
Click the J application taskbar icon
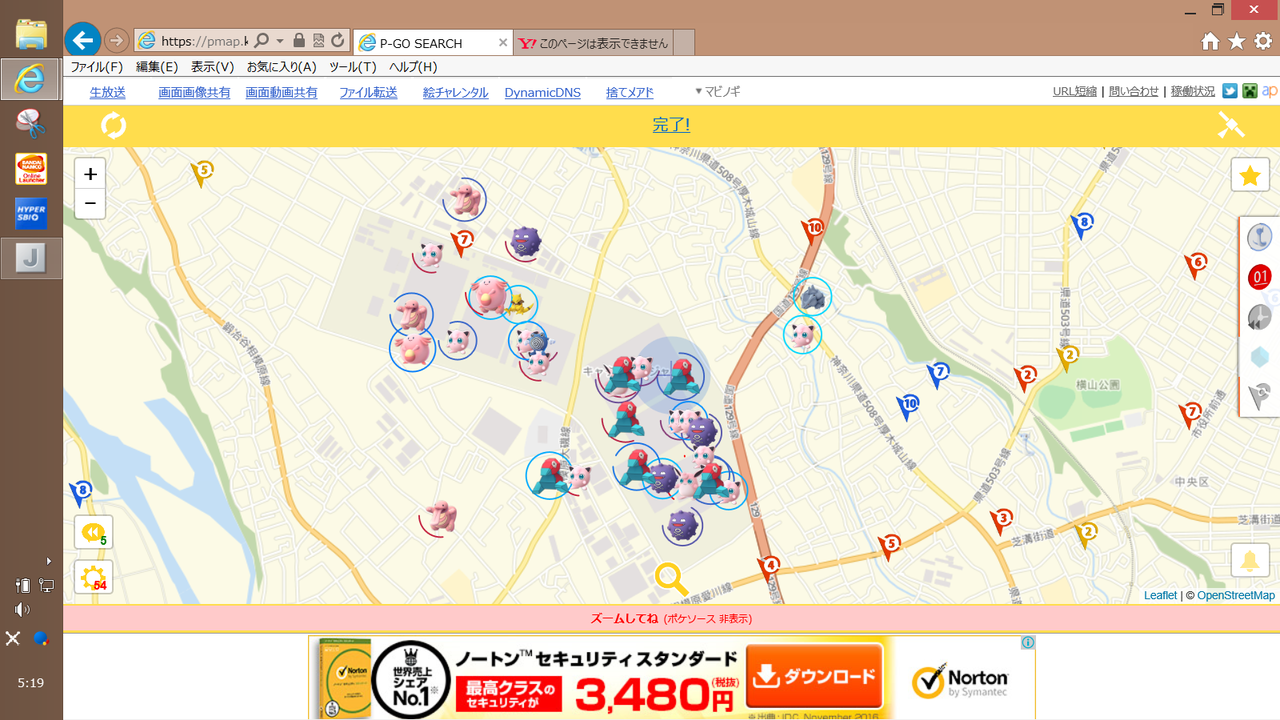coord(31,259)
